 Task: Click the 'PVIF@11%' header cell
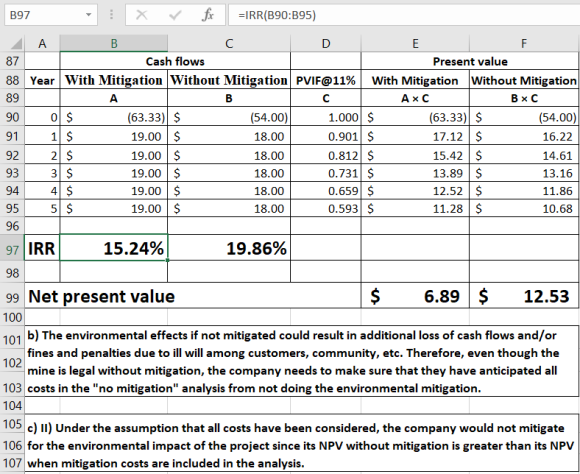pos(326,80)
